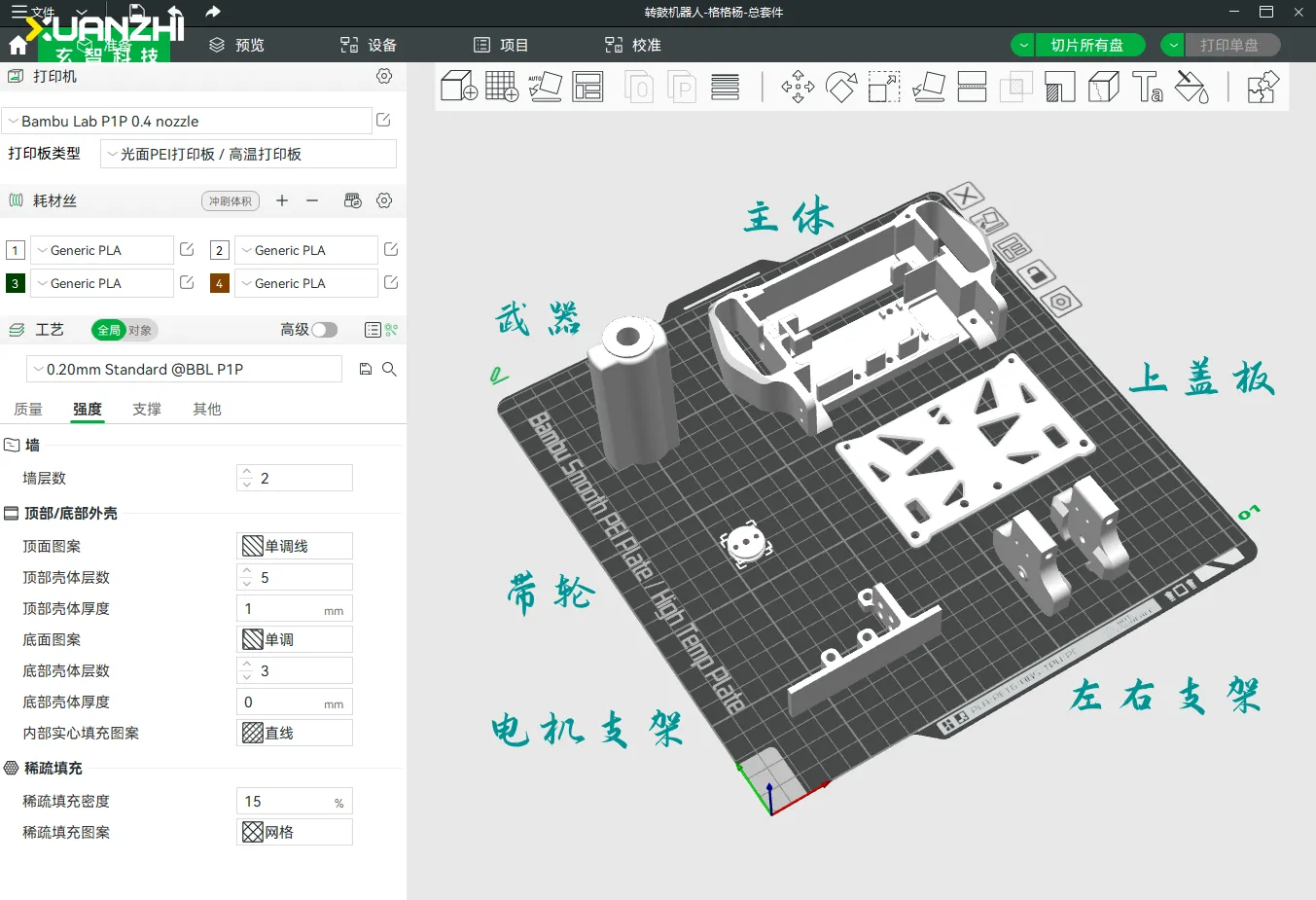Open the Support Painting tool
Image resolution: width=1316 pixels, height=900 pixels.
pos(1060,87)
